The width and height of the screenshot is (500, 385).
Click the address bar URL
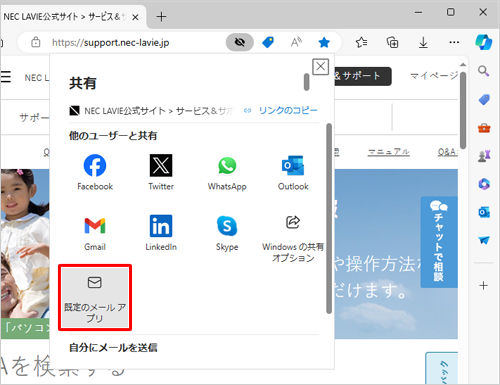click(x=110, y=43)
